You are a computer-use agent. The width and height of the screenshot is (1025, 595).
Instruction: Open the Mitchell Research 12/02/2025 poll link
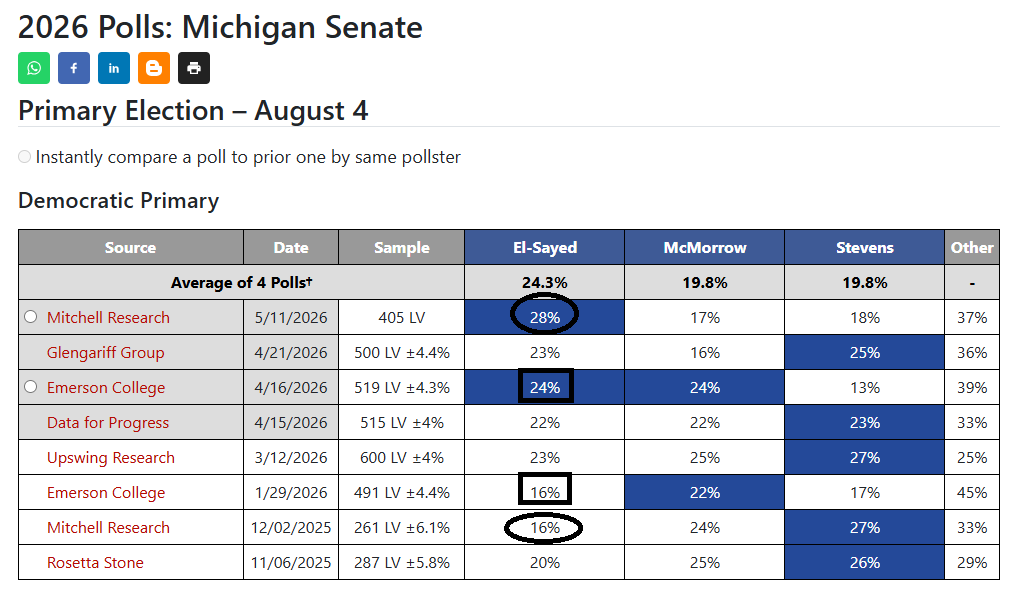tap(108, 528)
